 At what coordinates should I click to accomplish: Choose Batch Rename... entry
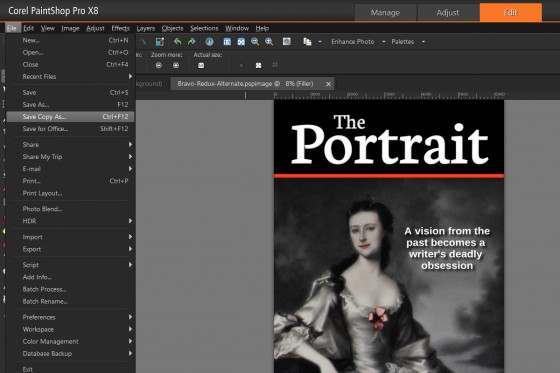tap(71, 301)
